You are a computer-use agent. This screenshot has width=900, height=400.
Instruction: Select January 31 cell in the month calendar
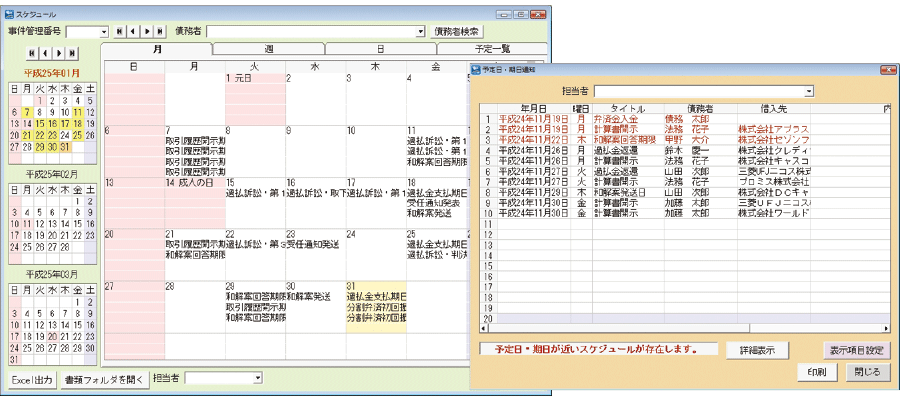[x=375, y=310]
